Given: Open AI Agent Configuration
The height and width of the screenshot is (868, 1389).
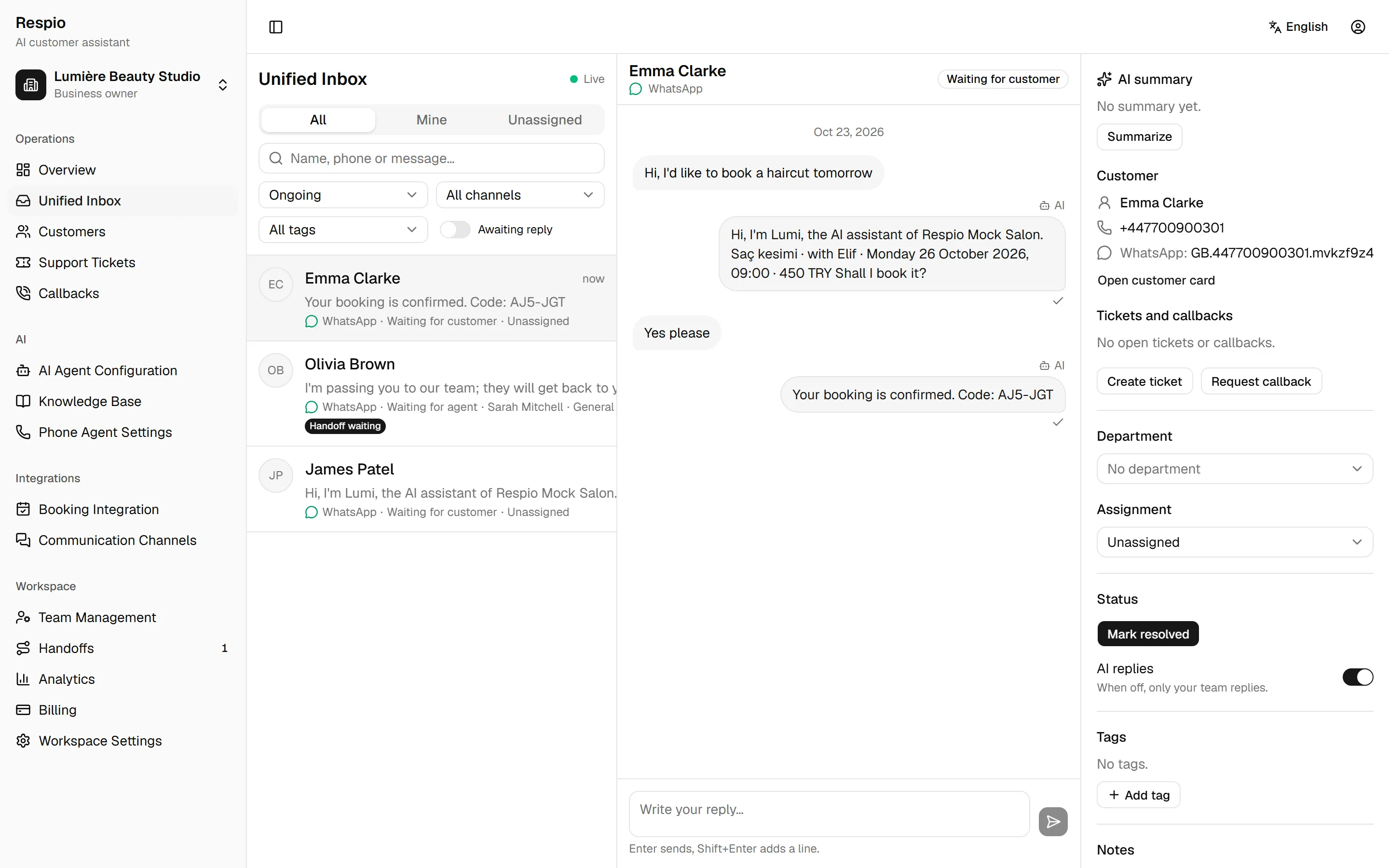Looking at the screenshot, I should (123, 370).
